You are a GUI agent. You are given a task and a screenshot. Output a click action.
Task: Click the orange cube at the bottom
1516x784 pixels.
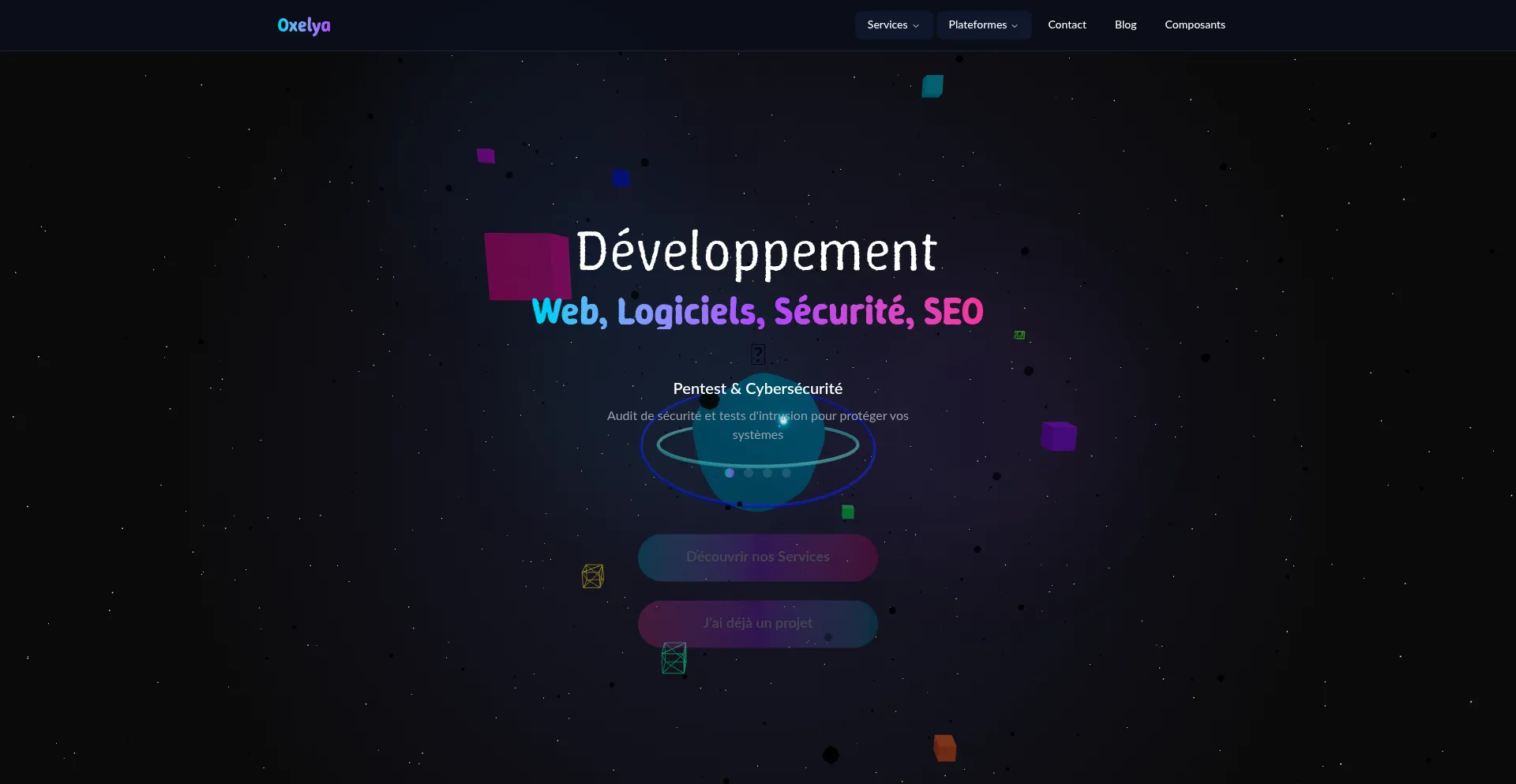[x=944, y=748]
